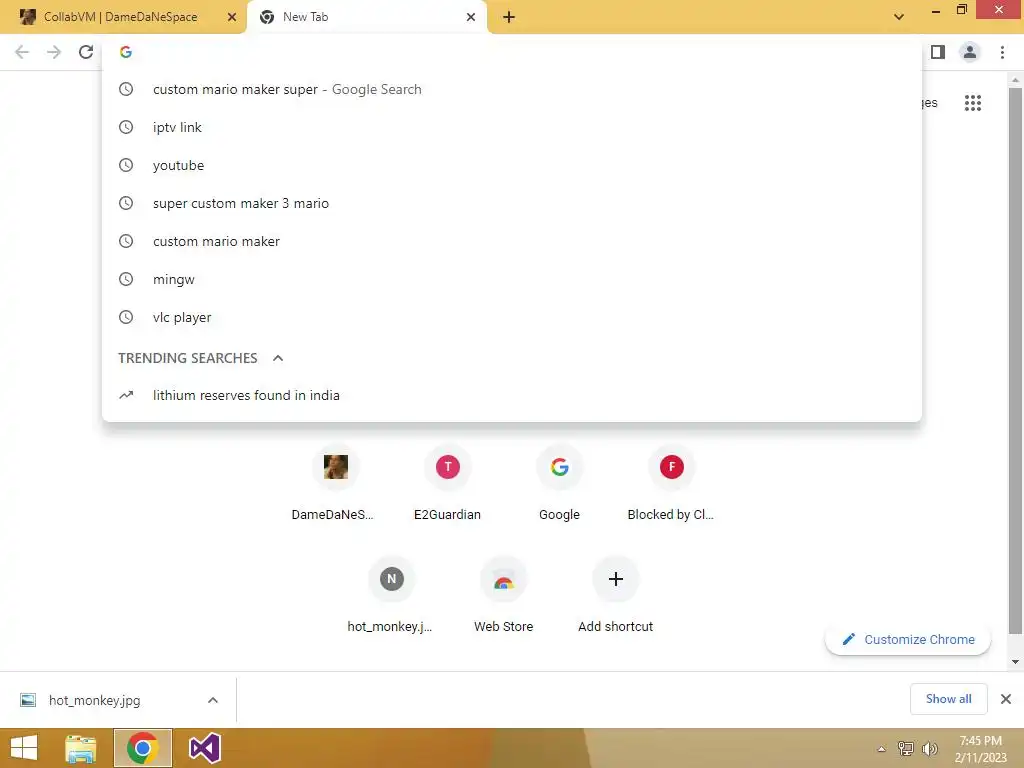The height and width of the screenshot is (768, 1024).
Task: Choose 'youtube' suggestion
Action: click(512, 165)
